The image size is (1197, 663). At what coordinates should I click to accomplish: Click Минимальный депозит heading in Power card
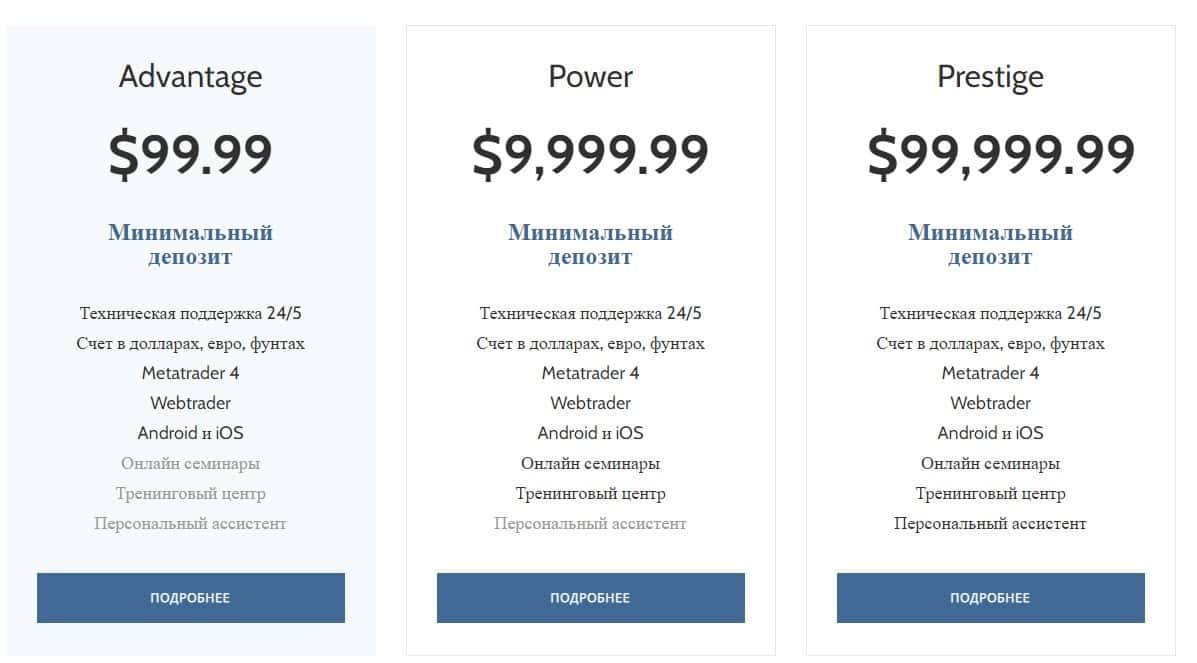(590, 245)
